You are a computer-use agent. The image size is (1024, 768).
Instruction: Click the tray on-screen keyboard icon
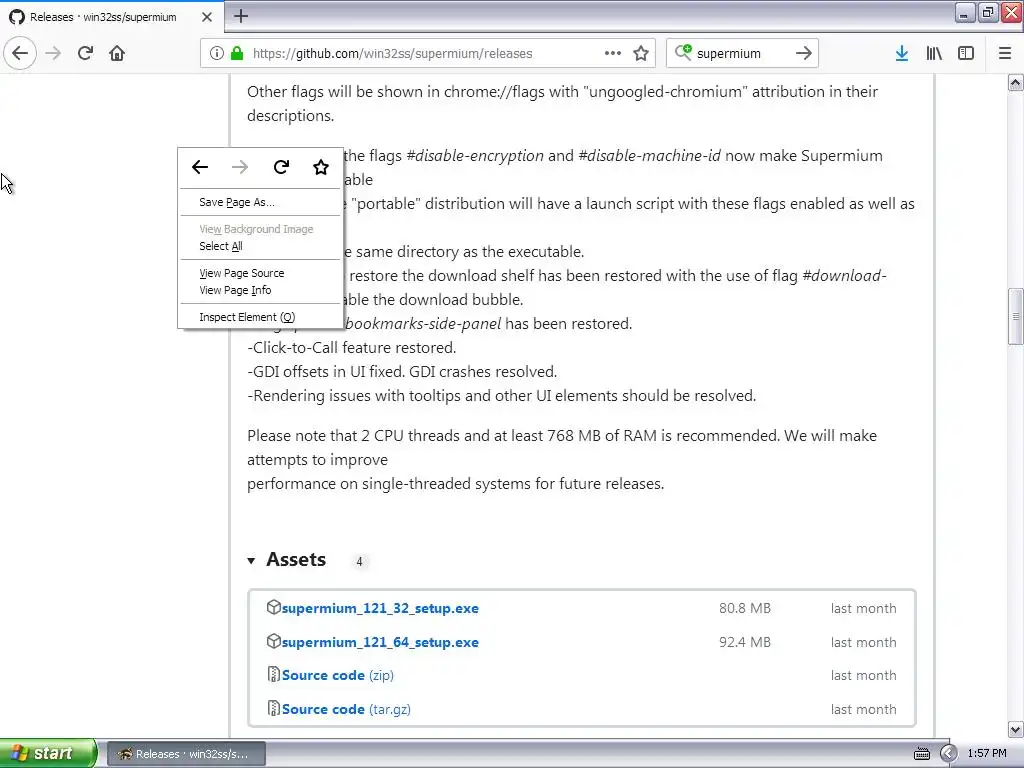click(921, 754)
